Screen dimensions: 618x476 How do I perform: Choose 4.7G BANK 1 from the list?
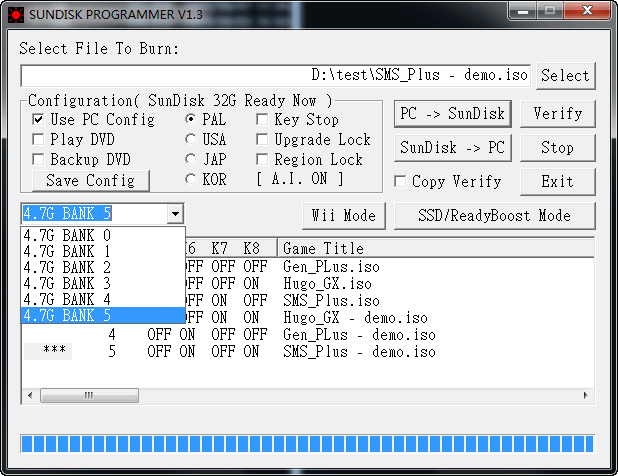[103, 251]
